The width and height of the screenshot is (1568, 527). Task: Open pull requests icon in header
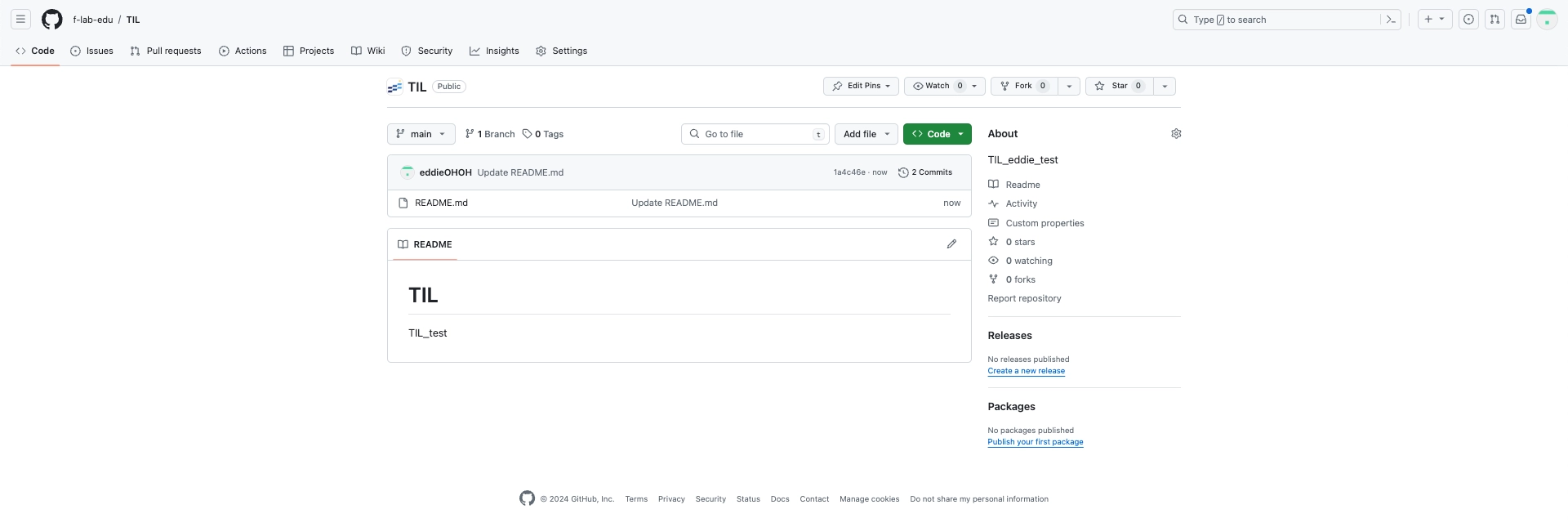tap(1494, 20)
